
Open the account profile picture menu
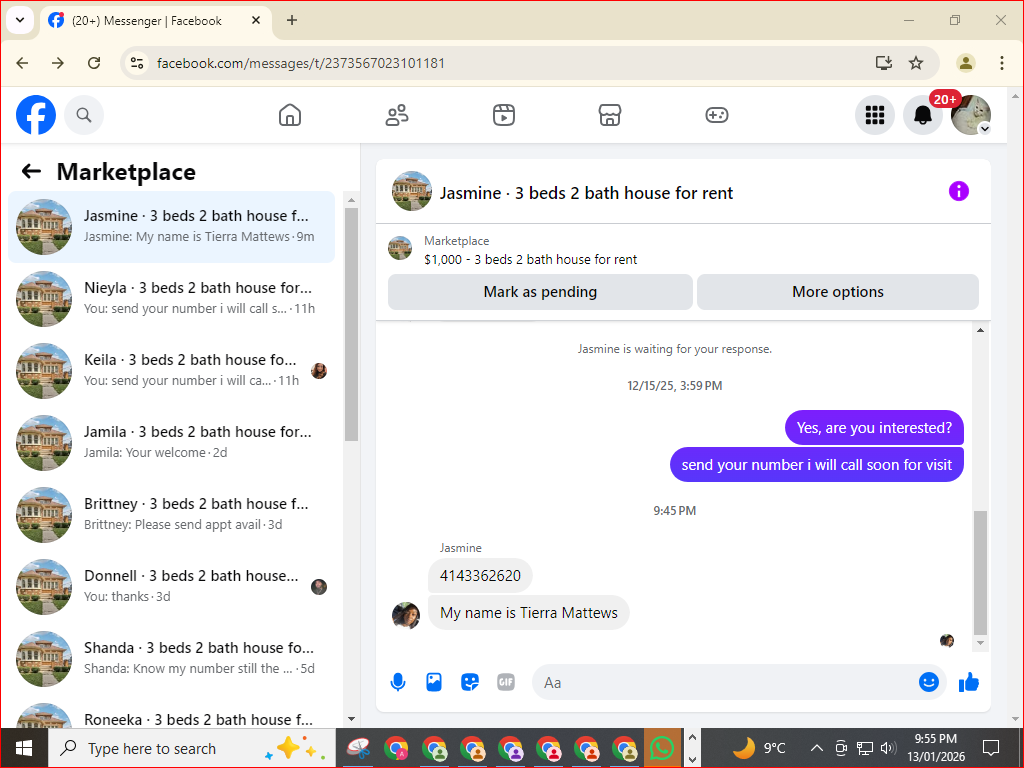pos(971,115)
